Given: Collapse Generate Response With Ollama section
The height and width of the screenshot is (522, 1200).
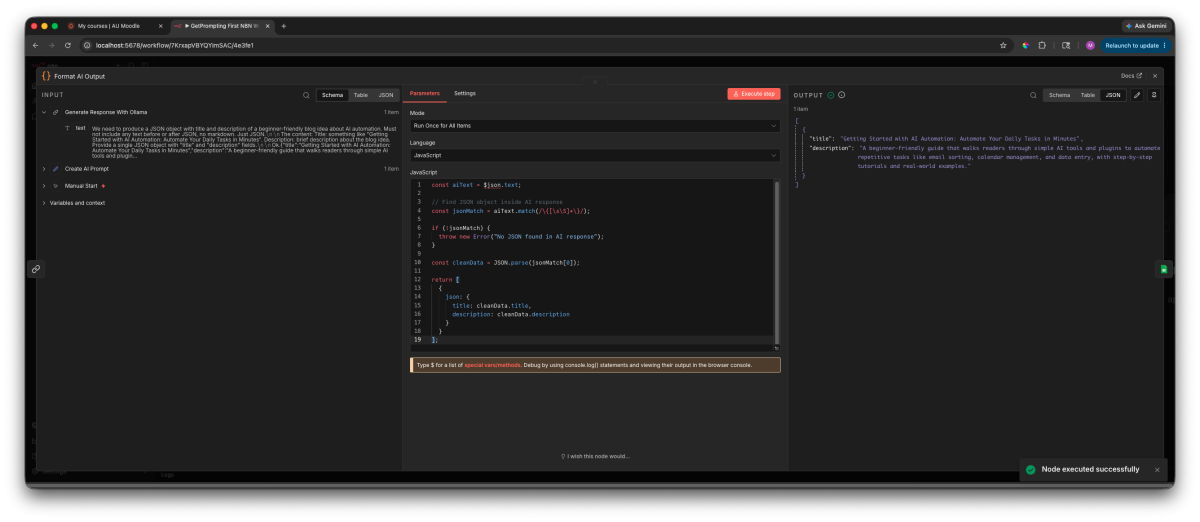Looking at the screenshot, I should coord(44,112).
